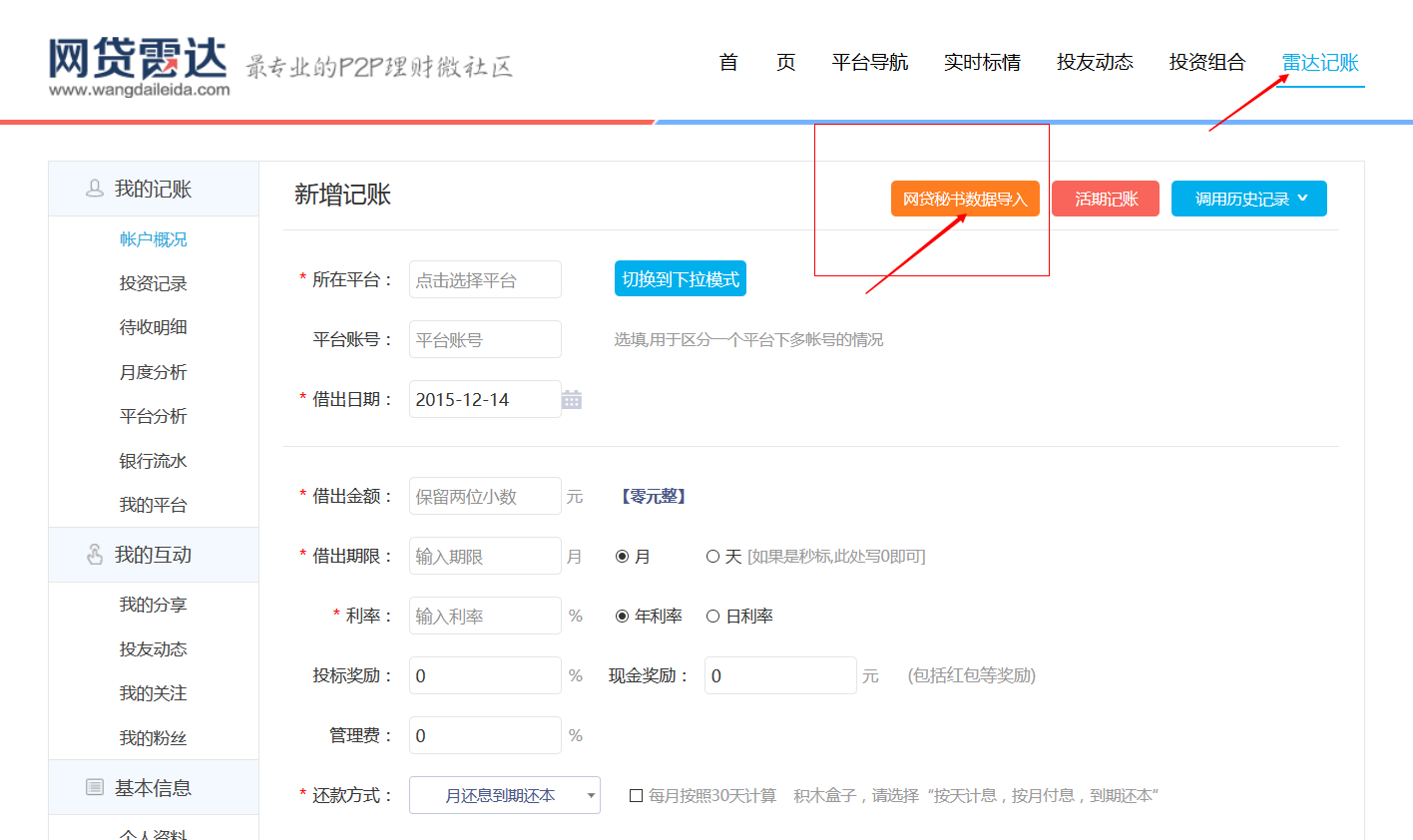The image size is (1413, 840).
Task: Click 切换到下拉模式 button
Action: click(681, 279)
